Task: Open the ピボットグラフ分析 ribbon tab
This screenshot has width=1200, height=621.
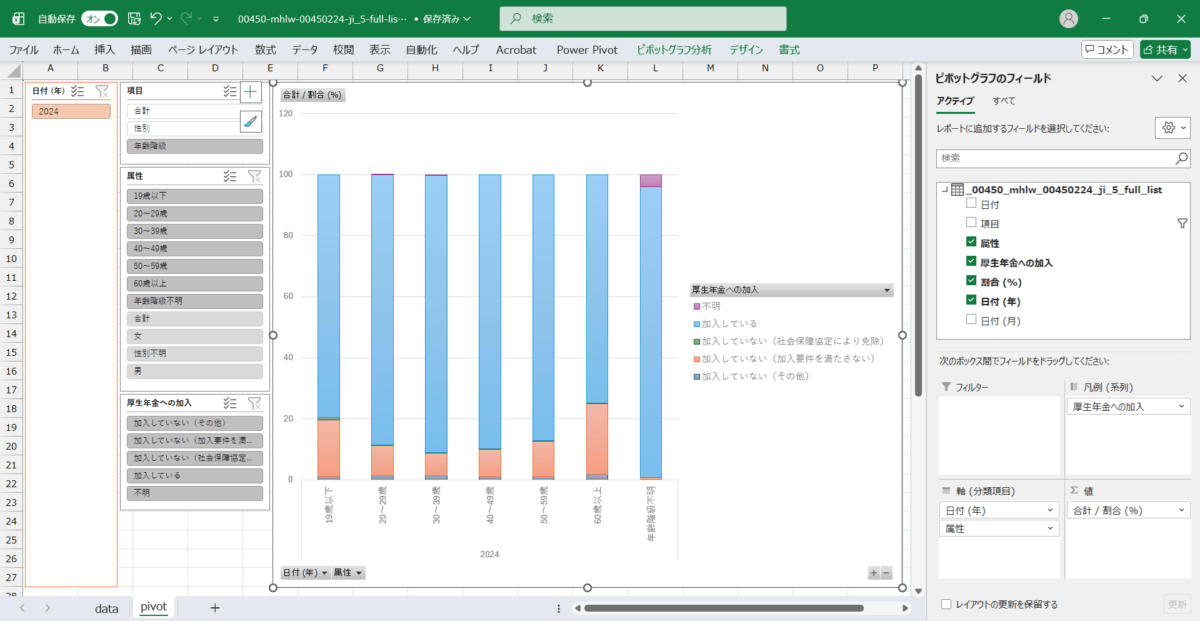Action: pos(674,49)
